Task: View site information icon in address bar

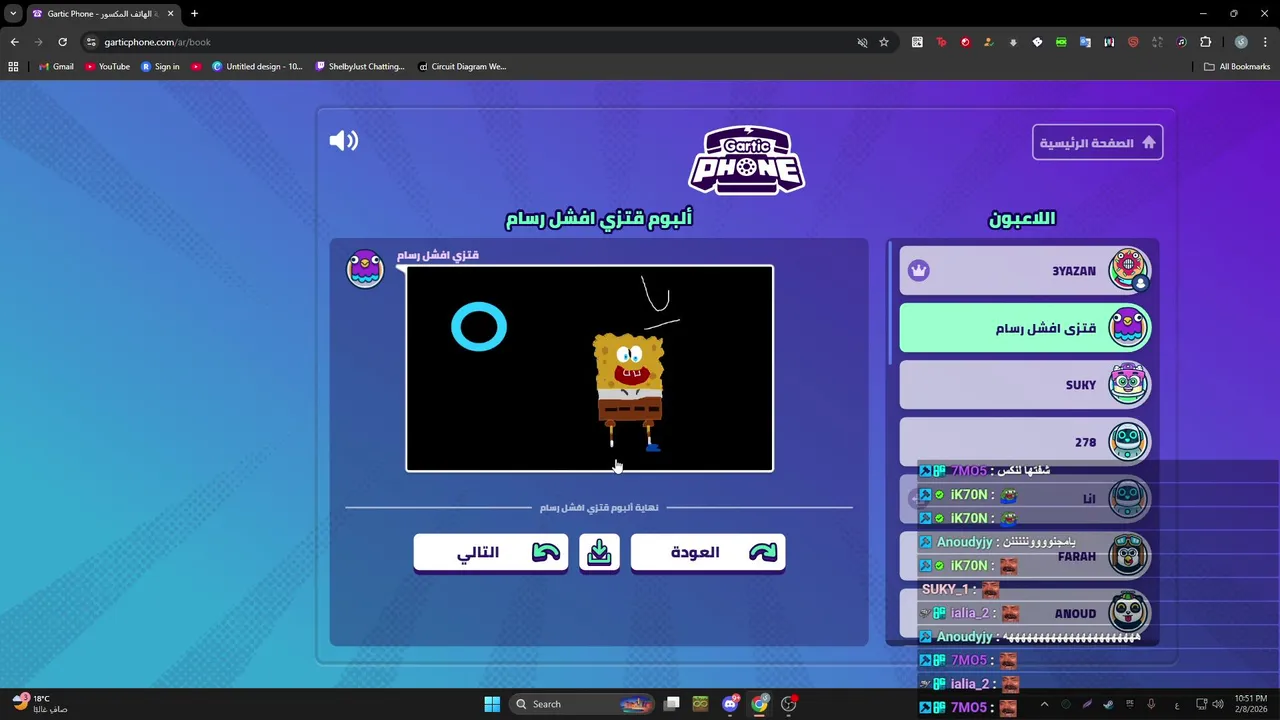Action: 91,42
